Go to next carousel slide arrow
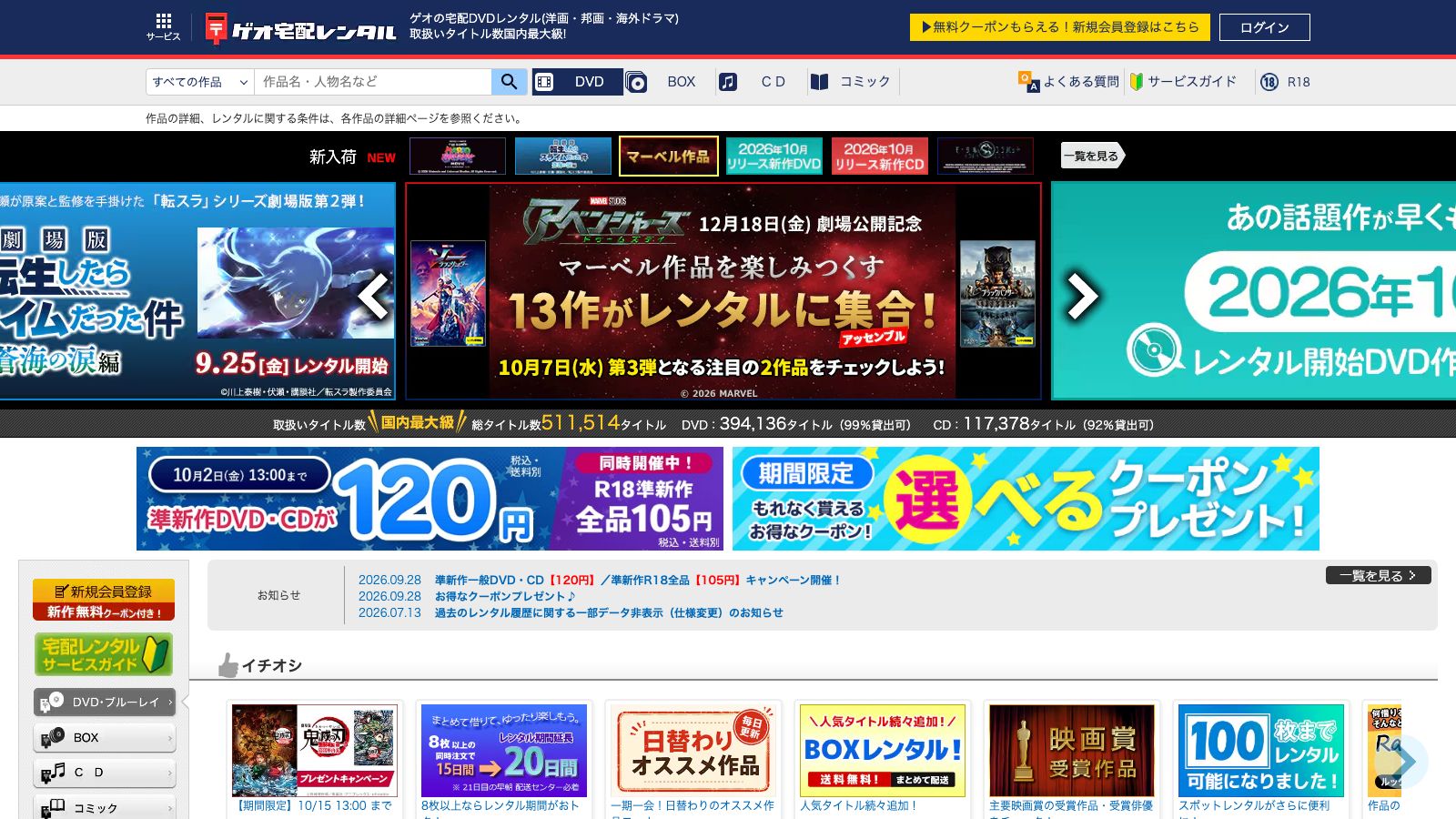This screenshot has height=819, width=1456. click(1082, 295)
